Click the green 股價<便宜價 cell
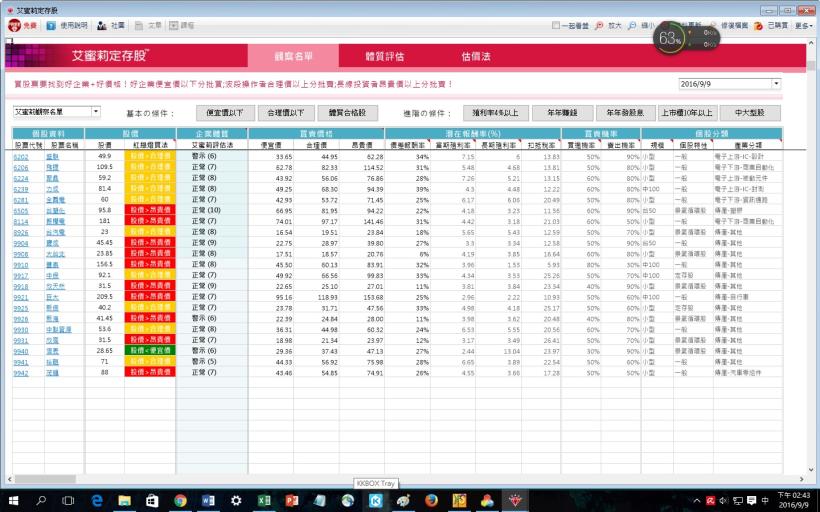Screen dimensions: 820x512 tap(150, 350)
